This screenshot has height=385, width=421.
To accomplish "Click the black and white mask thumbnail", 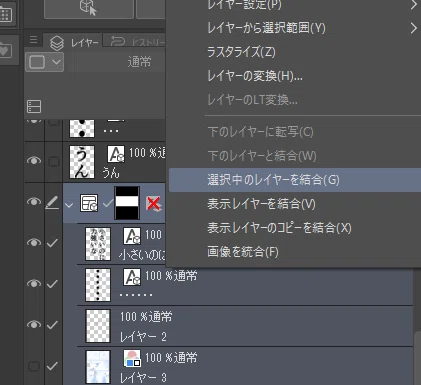I will [127, 203].
